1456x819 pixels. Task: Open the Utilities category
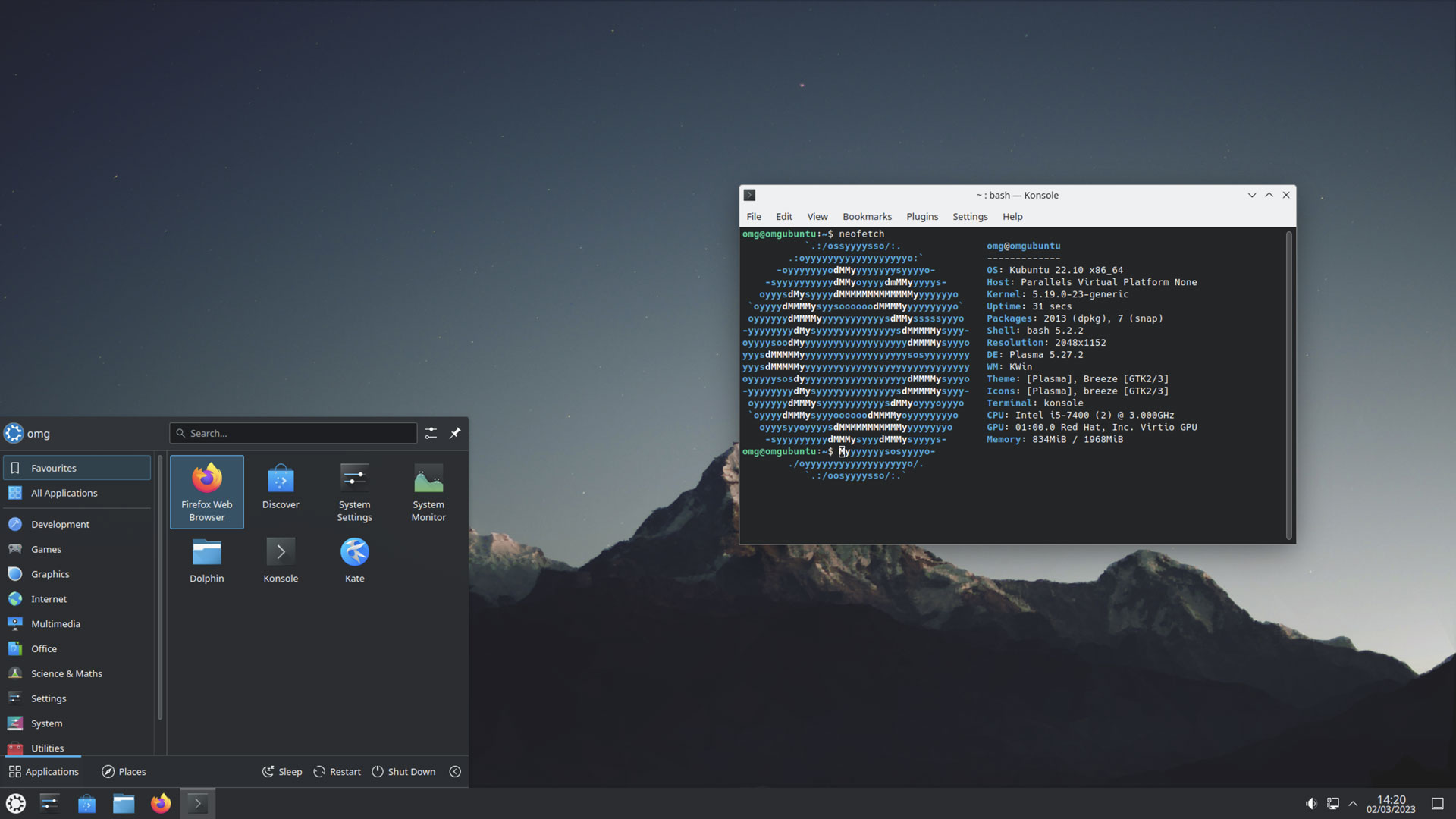[77, 748]
